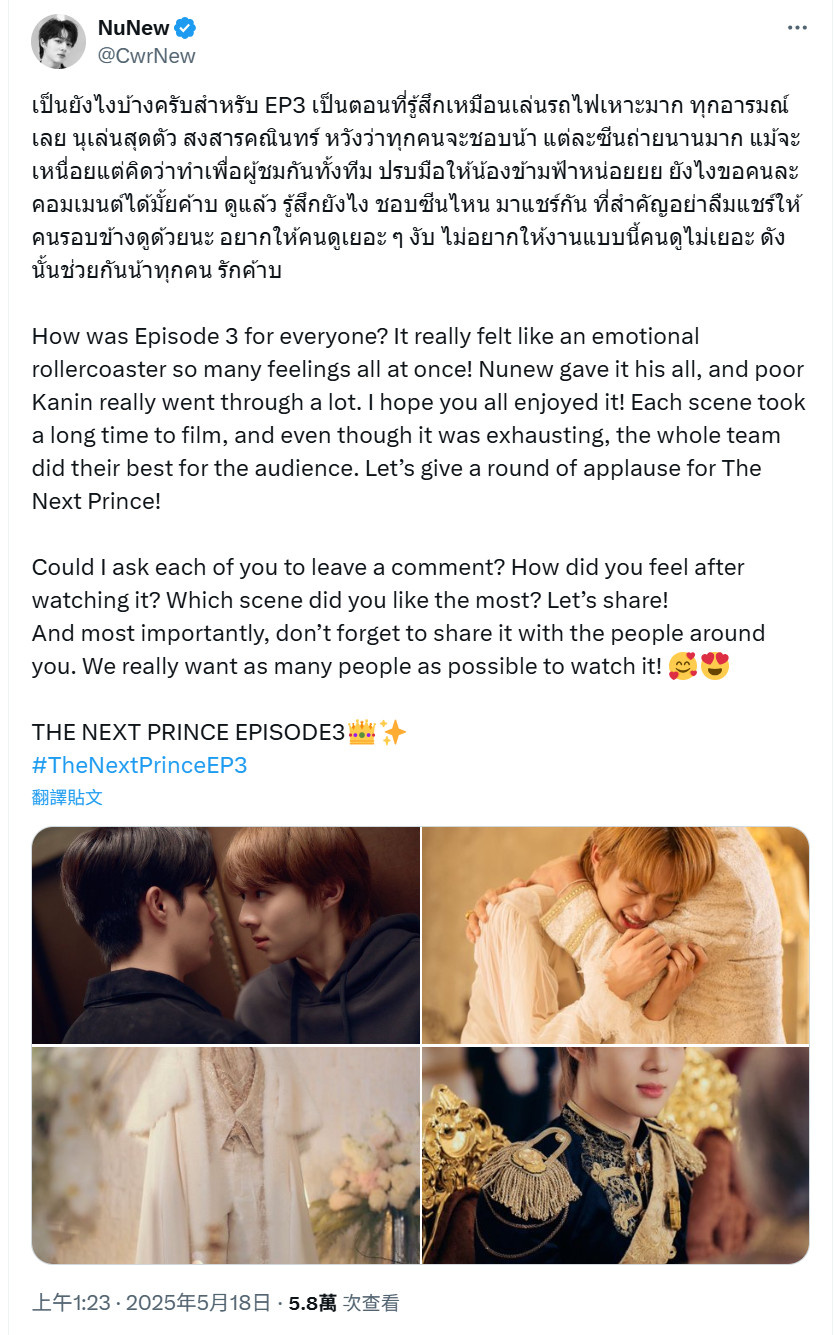This screenshot has width=834, height=1335.
Task: Click the smiling face with hearts emoji
Action: 683,666
